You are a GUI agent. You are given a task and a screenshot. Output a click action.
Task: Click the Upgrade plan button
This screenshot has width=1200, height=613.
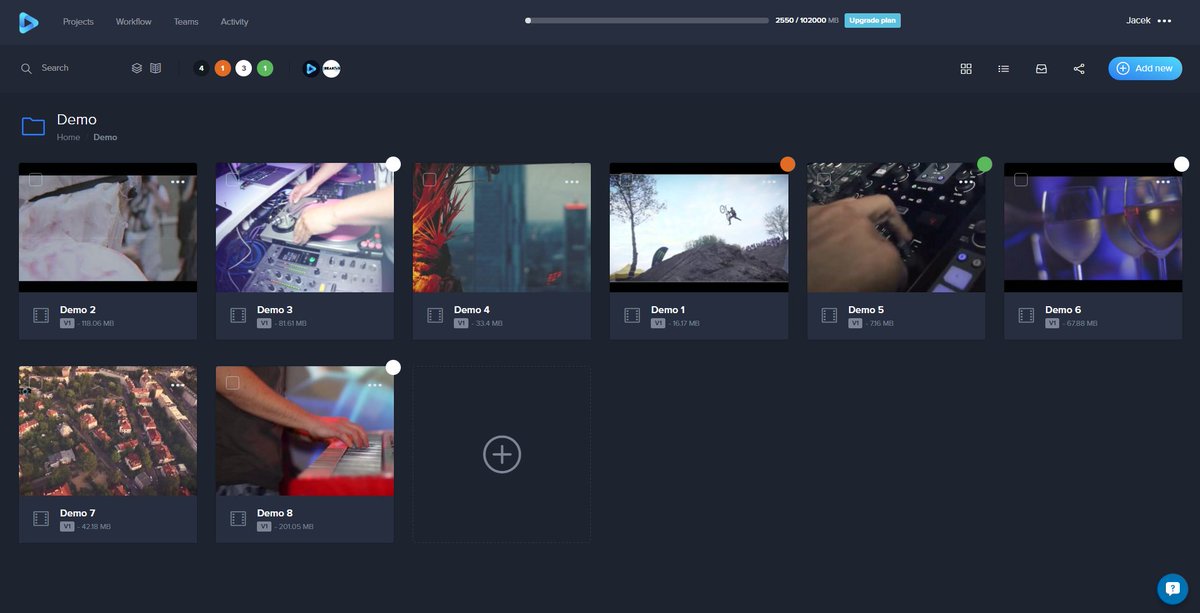pos(872,20)
